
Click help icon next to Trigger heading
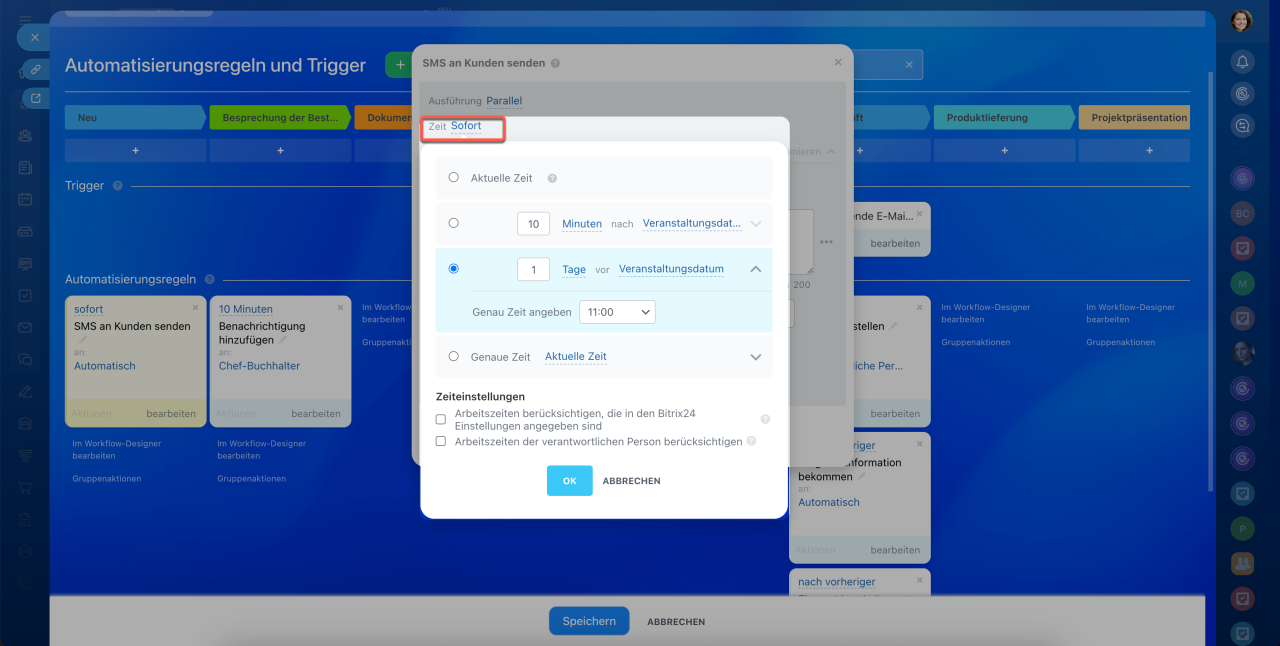tap(117, 186)
